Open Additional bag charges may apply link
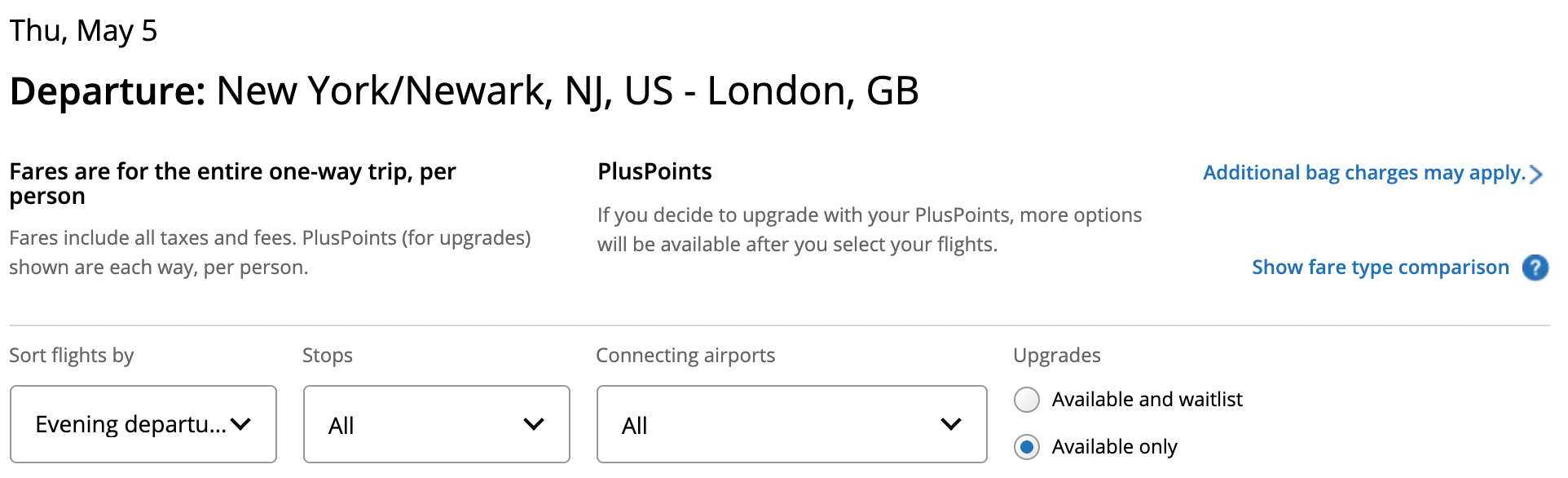The width and height of the screenshot is (1568, 478). click(1364, 173)
